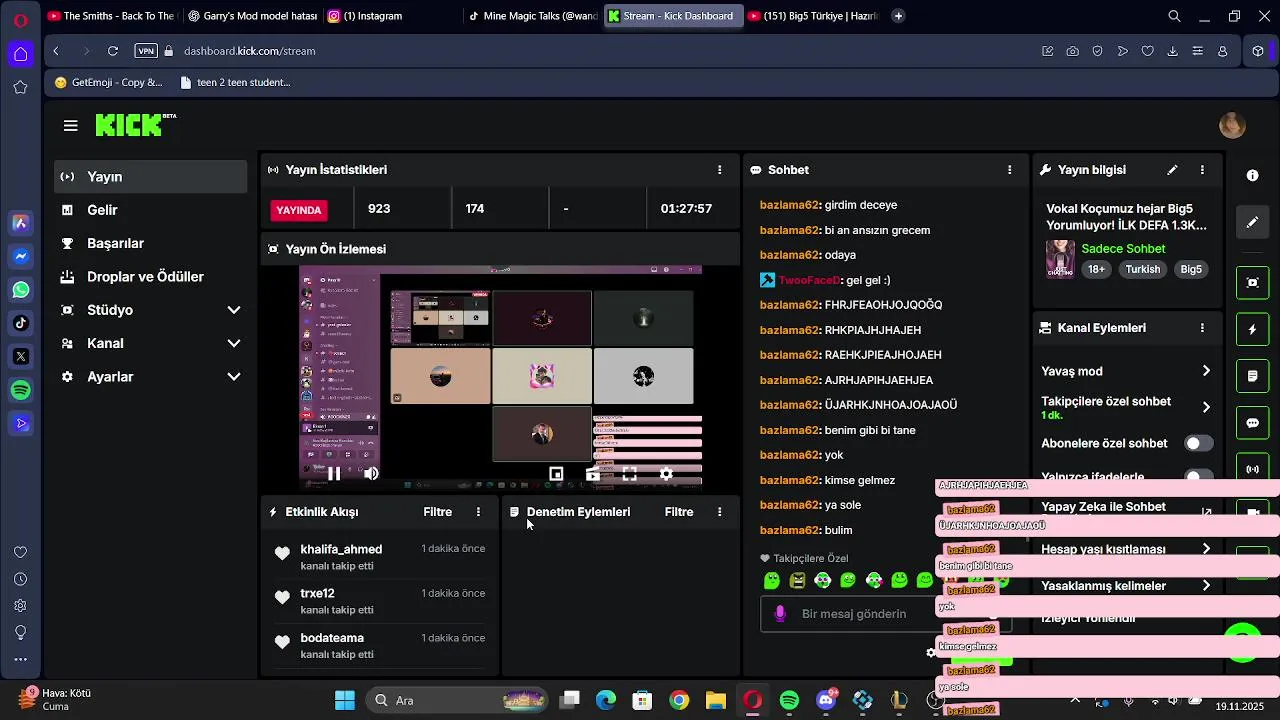Open WhatsApp in Opera sidebar
This screenshot has width=1280, height=720.
[x=20, y=290]
